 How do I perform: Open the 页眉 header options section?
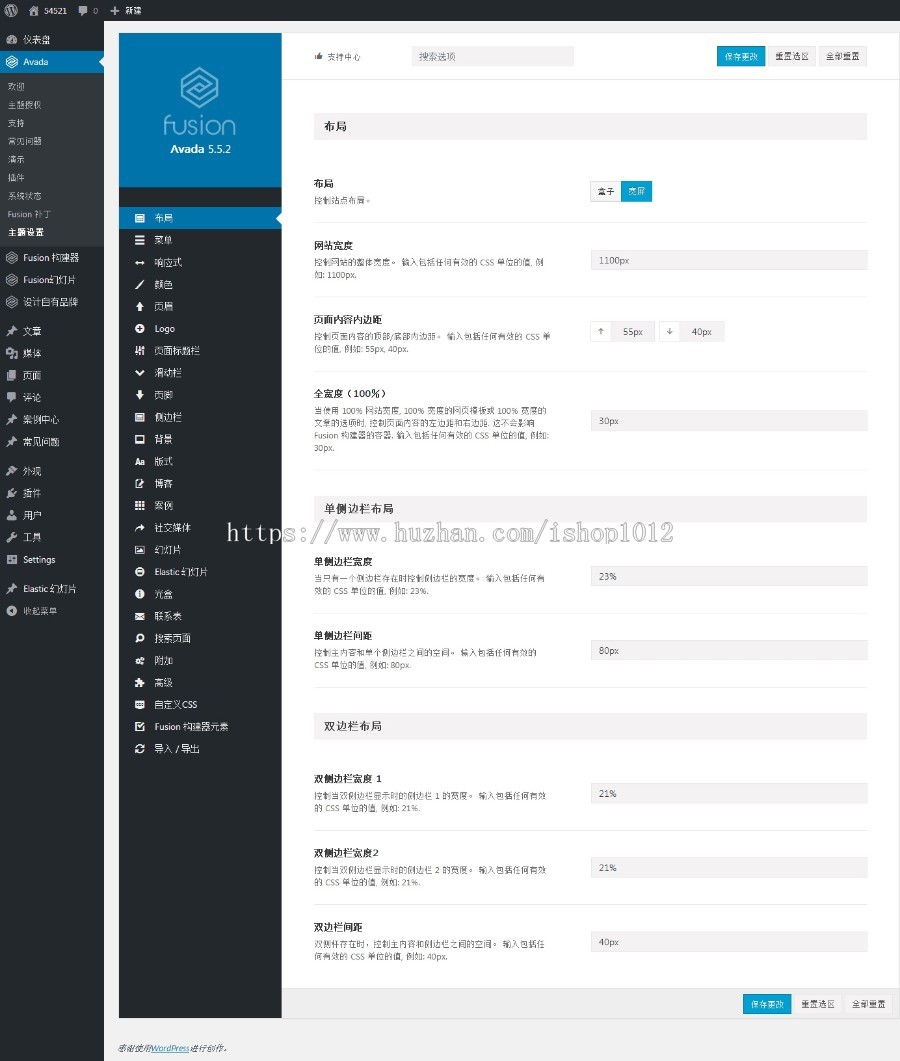pos(200,307)
